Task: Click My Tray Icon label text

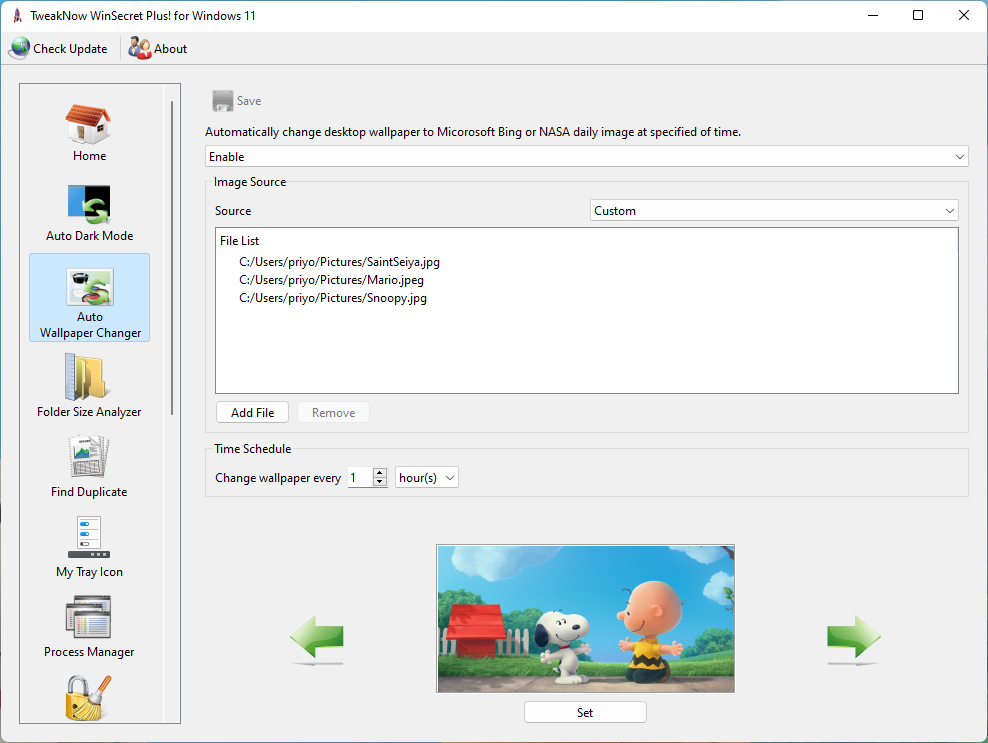Action: point(89,572)
